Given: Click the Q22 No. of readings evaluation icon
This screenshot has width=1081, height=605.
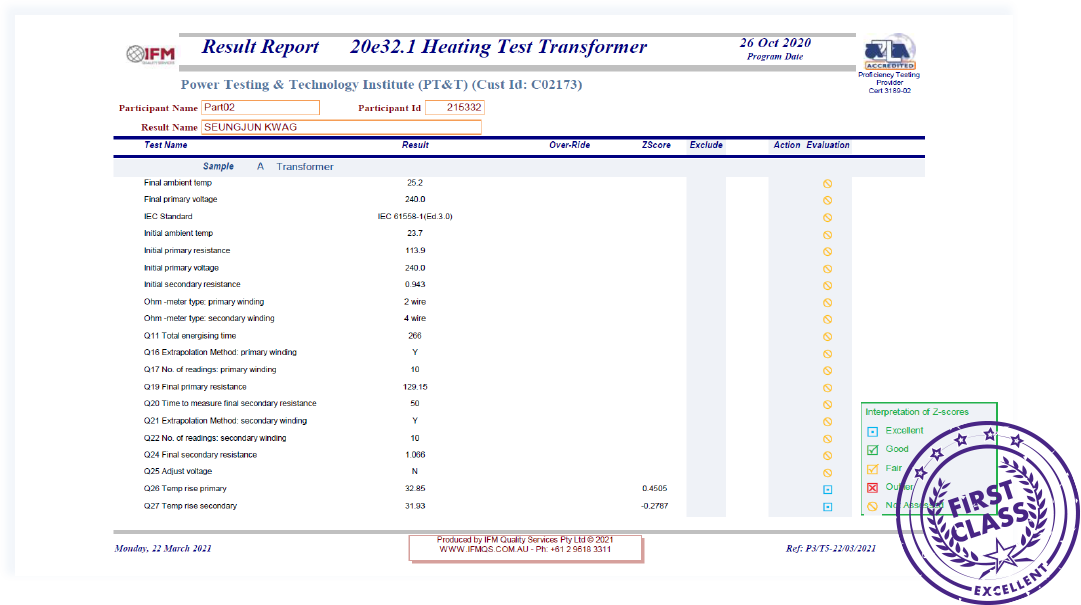Looking at the screenshot, I should point(827,439).
